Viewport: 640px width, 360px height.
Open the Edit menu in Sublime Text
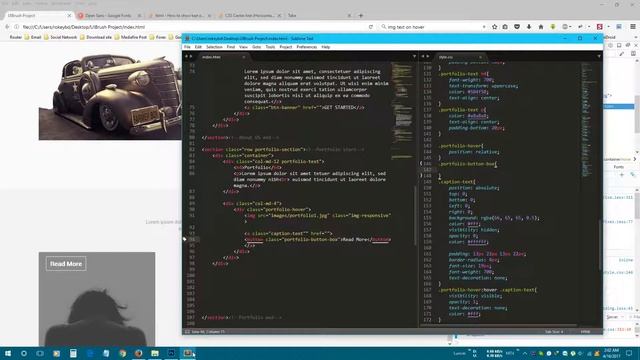coord(198,47)
